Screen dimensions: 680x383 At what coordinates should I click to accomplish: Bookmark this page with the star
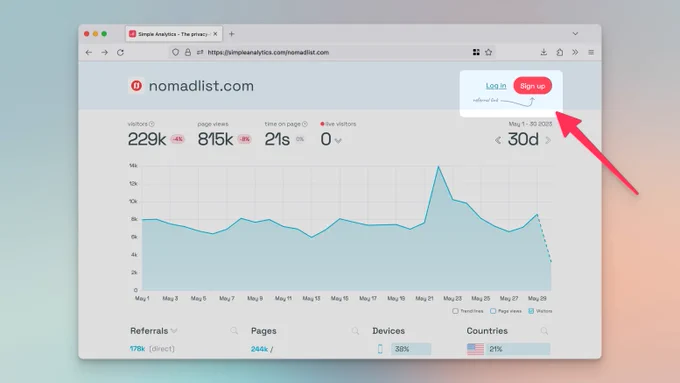tap(489, 52)
